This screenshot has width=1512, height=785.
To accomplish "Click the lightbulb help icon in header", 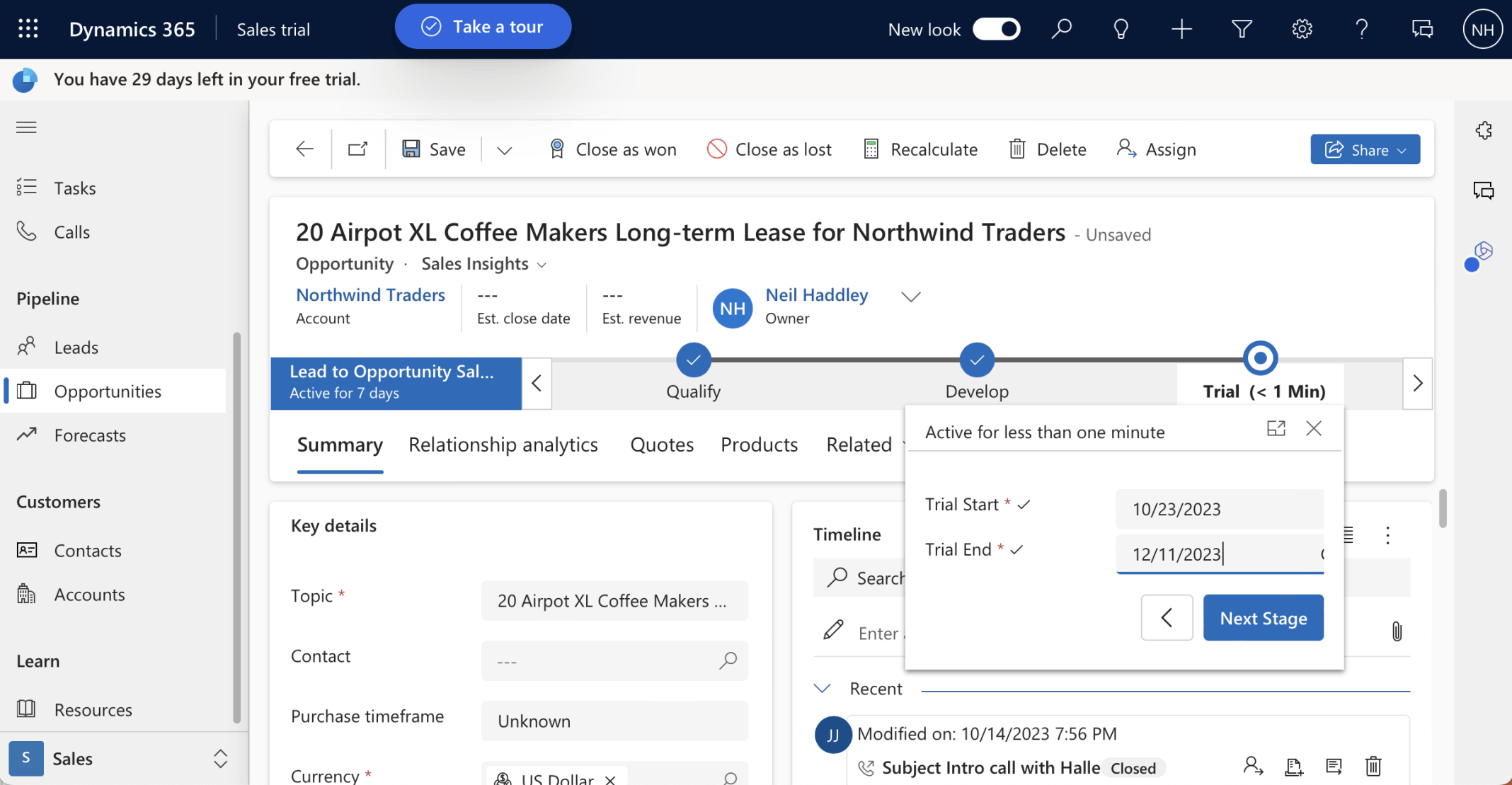I will (x=1121, y=29).
